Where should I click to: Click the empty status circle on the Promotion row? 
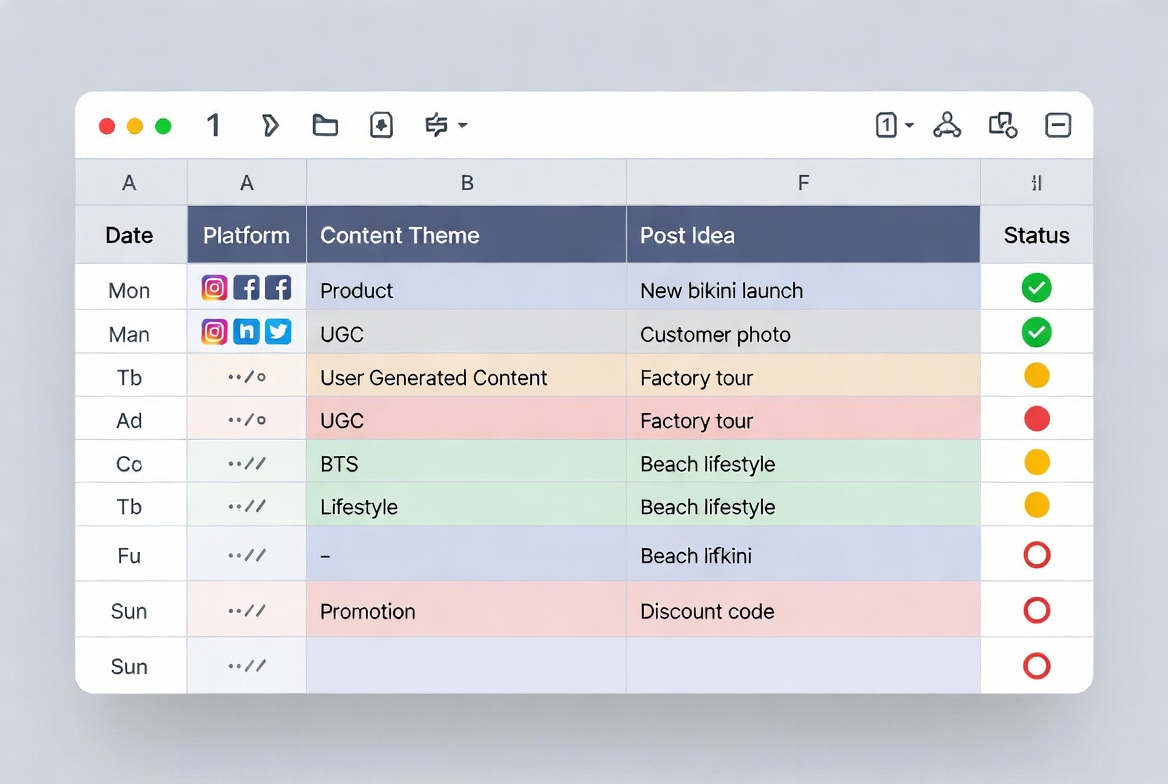[x=1037, y=610]
